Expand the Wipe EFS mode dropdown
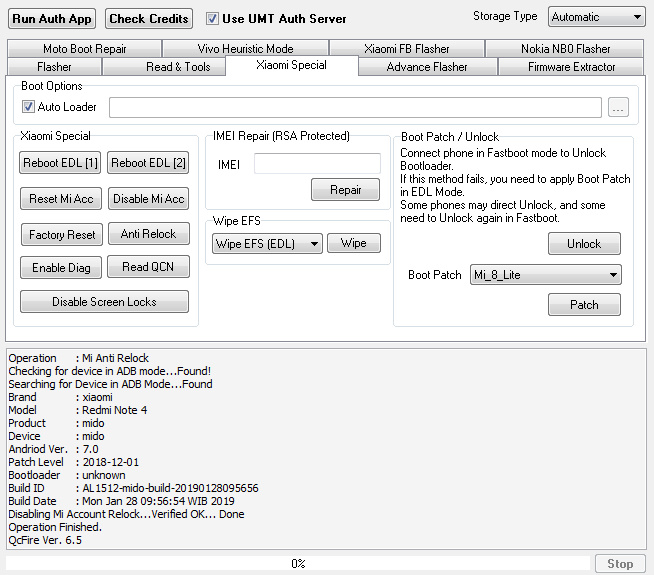 (x=267, y=243)
